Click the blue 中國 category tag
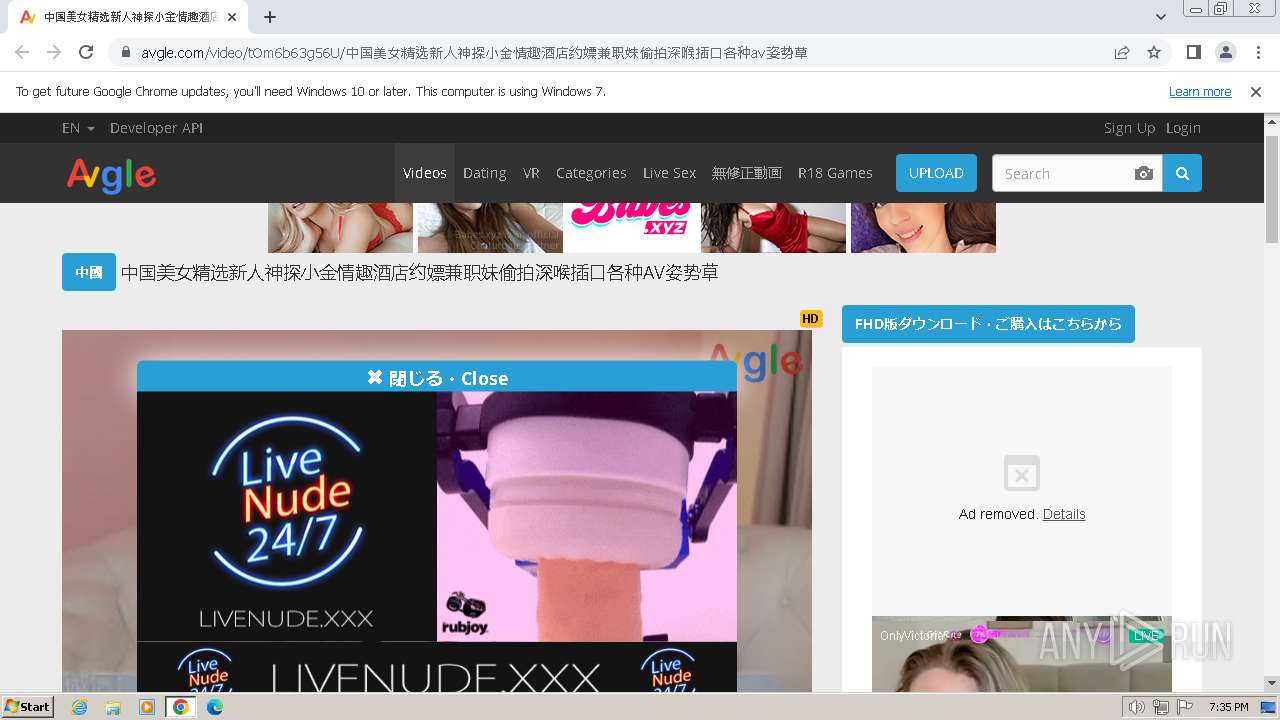This screenshot has width=1280, height=720. [x=89, y=272]
